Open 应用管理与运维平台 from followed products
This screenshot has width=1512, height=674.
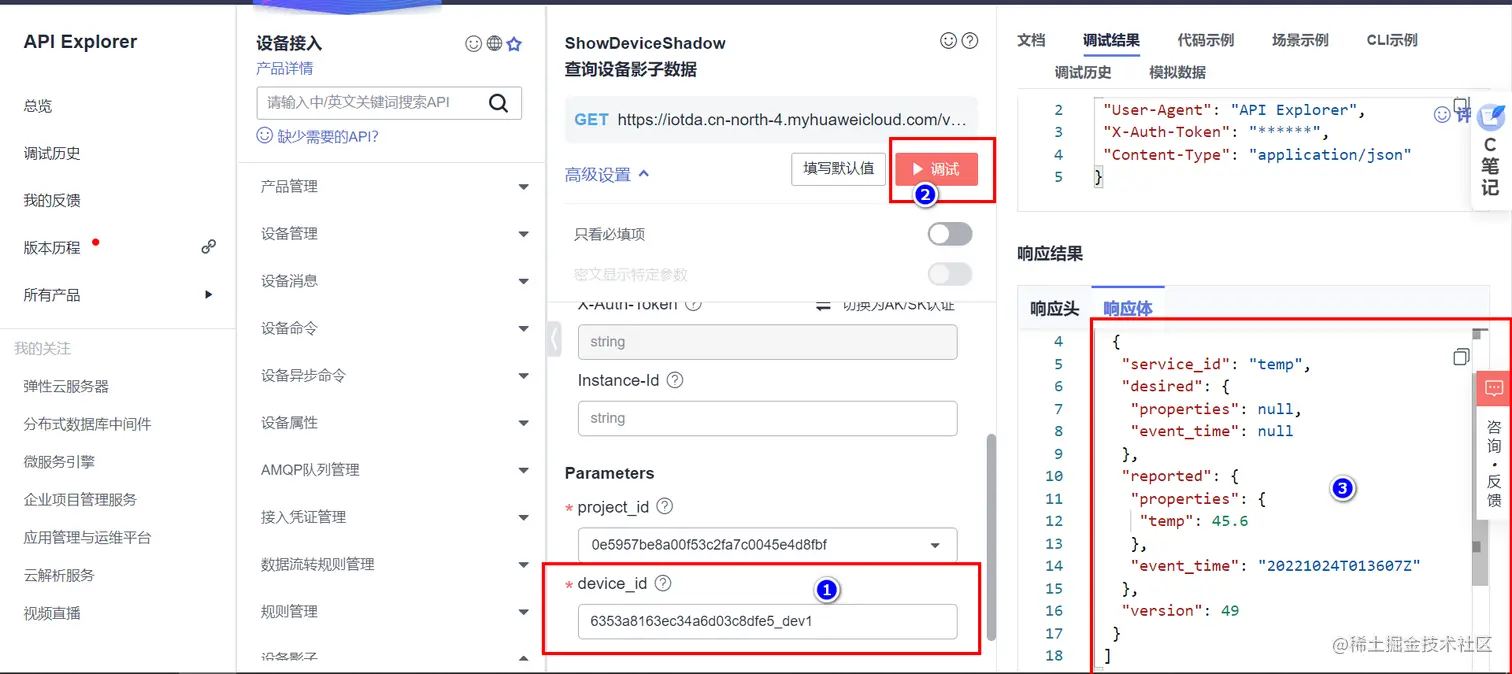[x=88, y=537]
